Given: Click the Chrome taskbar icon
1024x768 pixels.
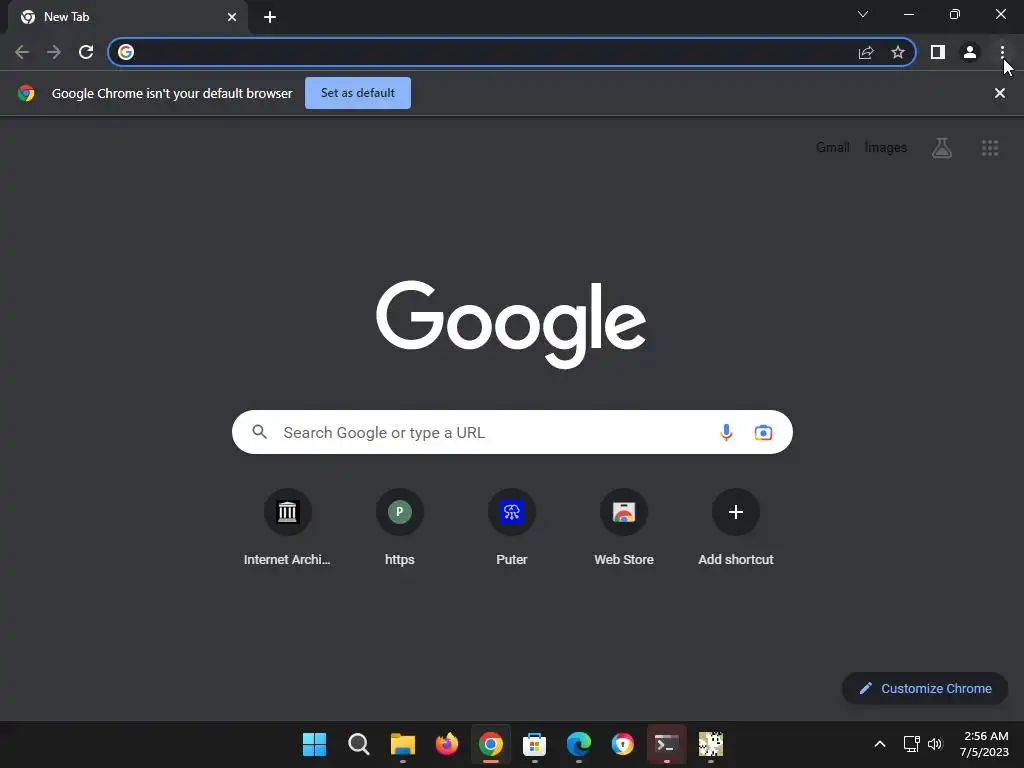Looking at the screenshot, I should point(490,744).
